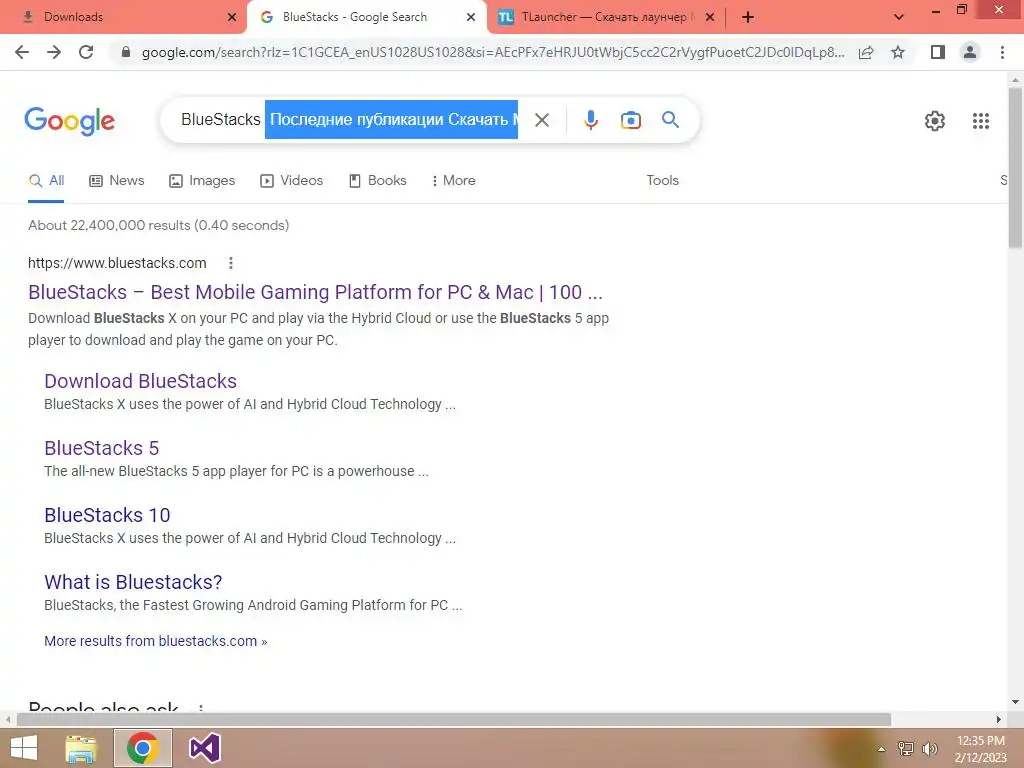Reload the current page
The width and height of the screenshot is (1024, 768).
point(86,52)
